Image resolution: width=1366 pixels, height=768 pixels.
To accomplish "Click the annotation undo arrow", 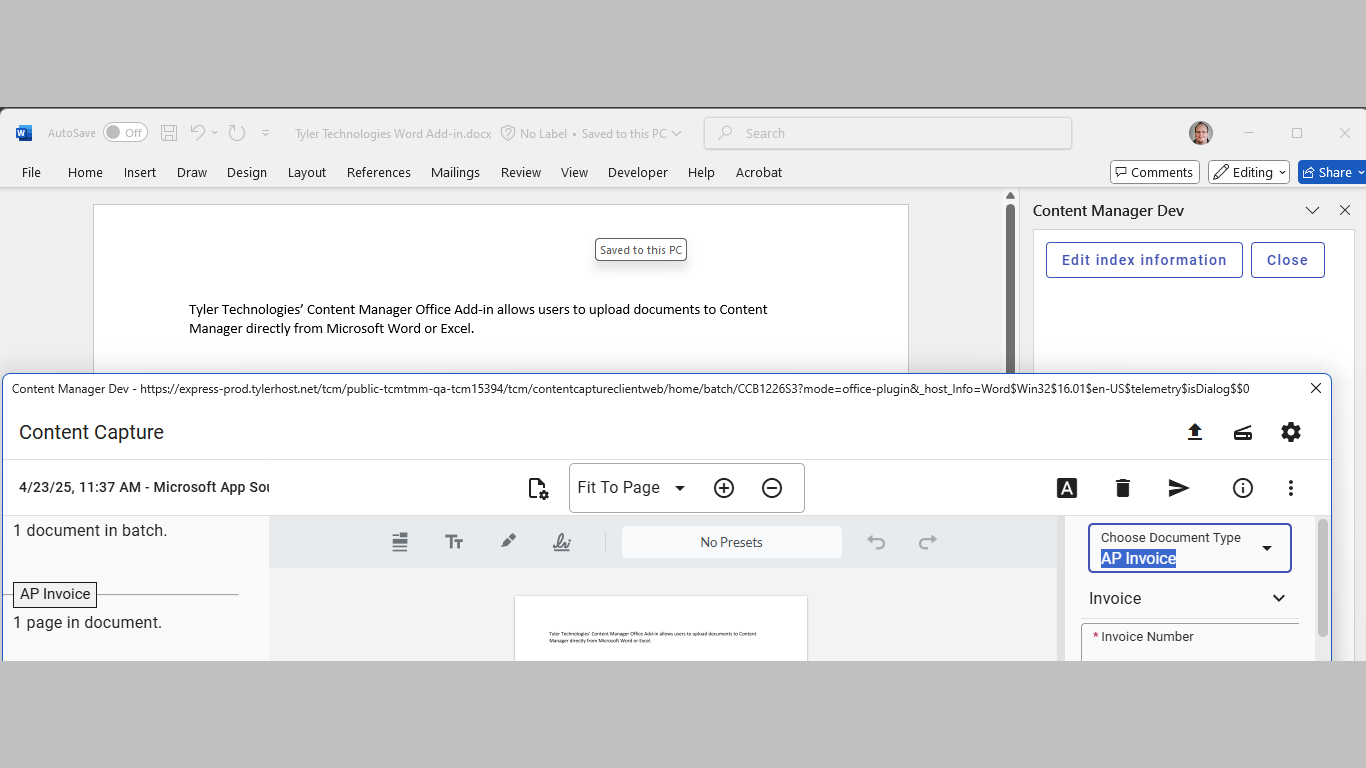I will (x=876, y=542).
